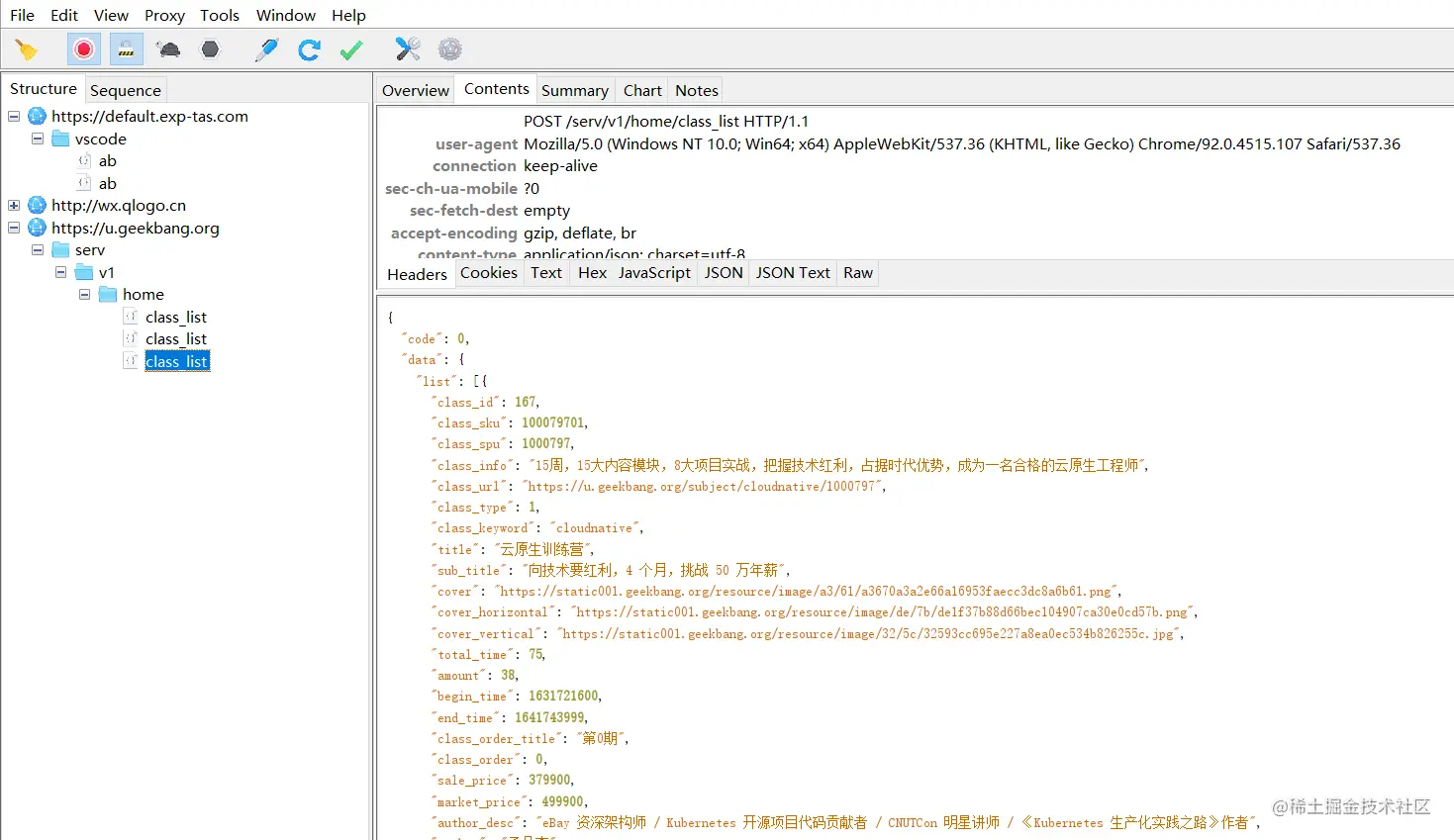The height and width of the screenshot is (840, 1454).
Task: Click the connection value keep-alive
Action: coord(560,166)
